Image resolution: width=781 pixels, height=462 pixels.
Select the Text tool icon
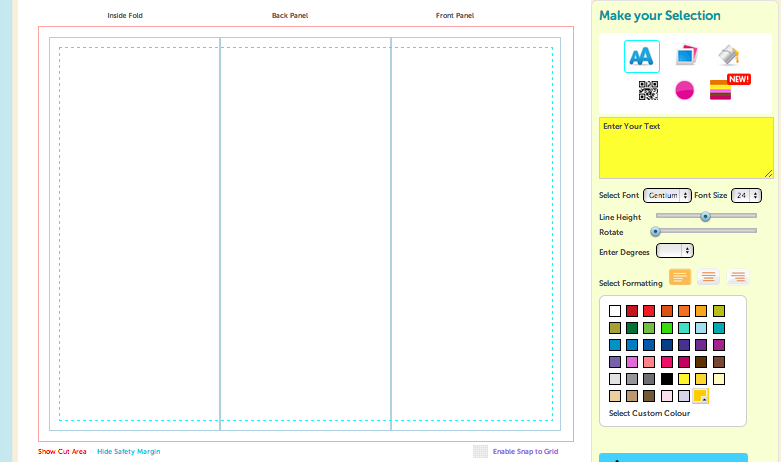(x=641, y=57)
